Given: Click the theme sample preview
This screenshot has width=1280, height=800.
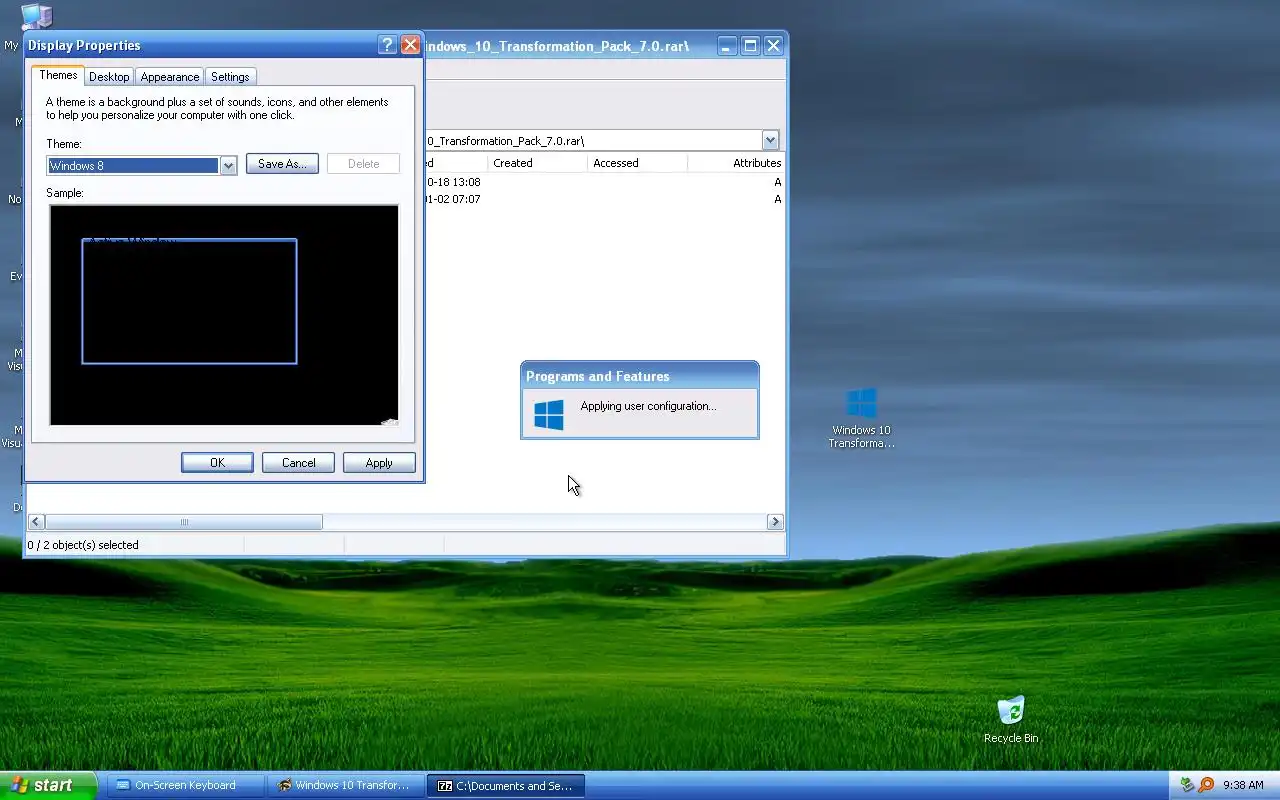Looking at the screenshot, I should pos(224,315).
